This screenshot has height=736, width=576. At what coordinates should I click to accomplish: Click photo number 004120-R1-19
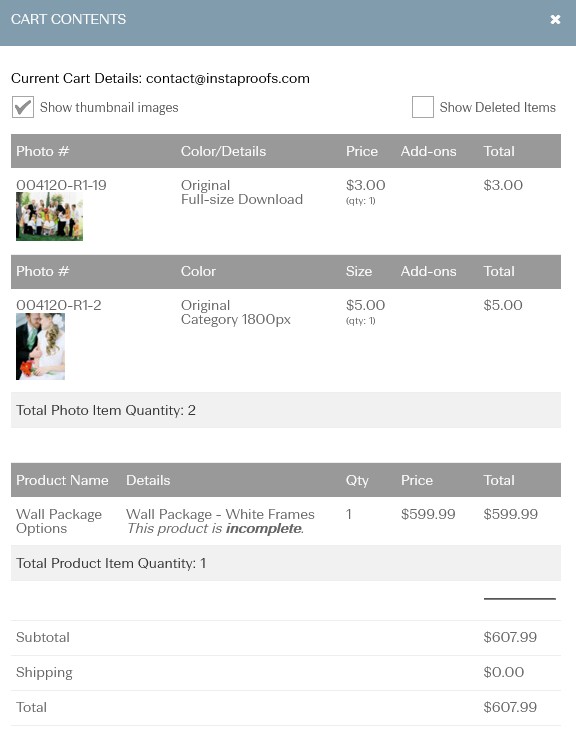point(61,185)
